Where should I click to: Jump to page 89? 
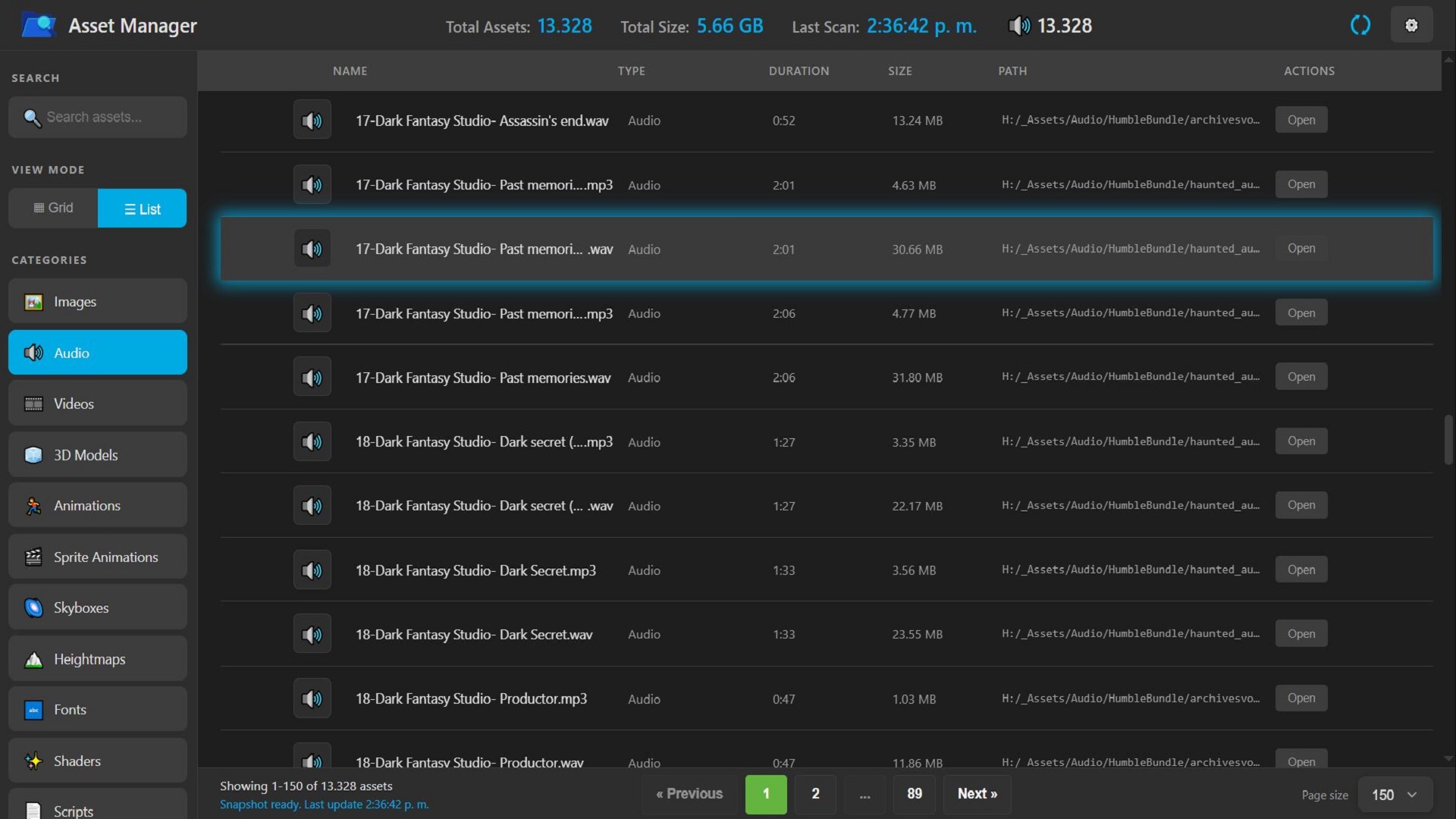coord(914,793)
